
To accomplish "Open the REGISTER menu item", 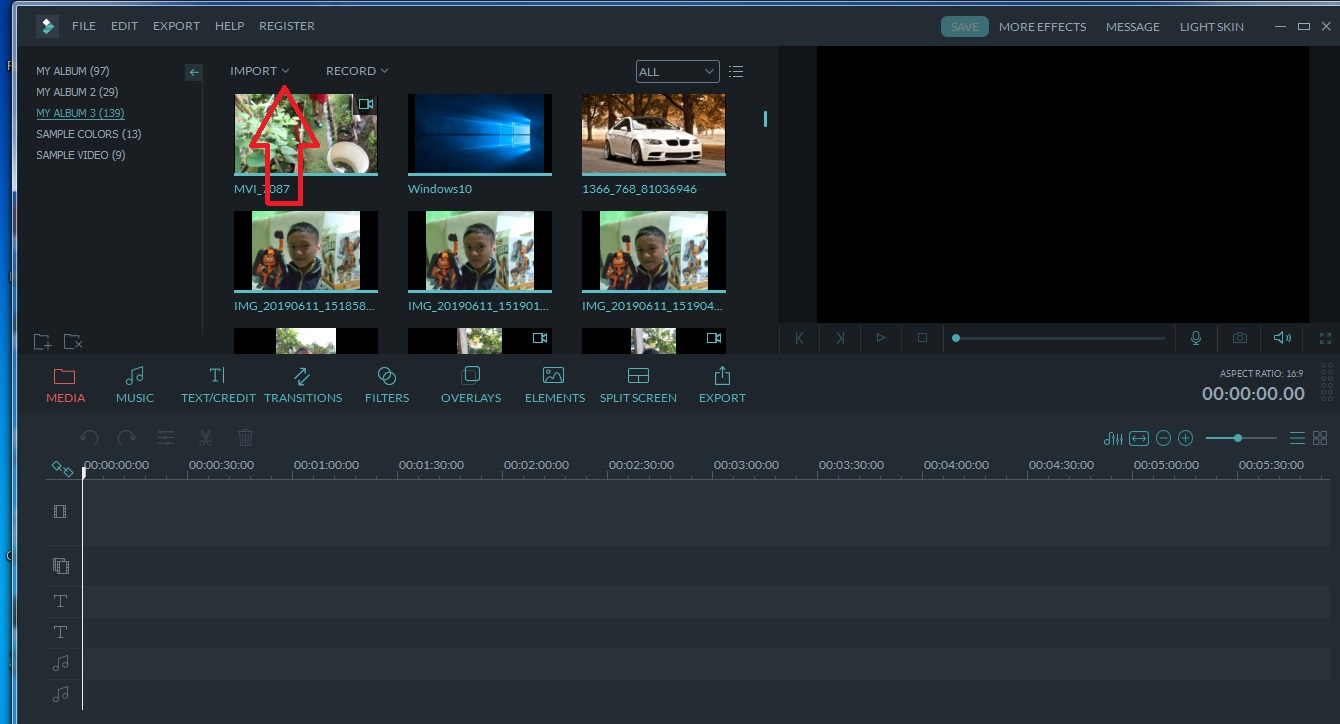I will tap(286, 26).
